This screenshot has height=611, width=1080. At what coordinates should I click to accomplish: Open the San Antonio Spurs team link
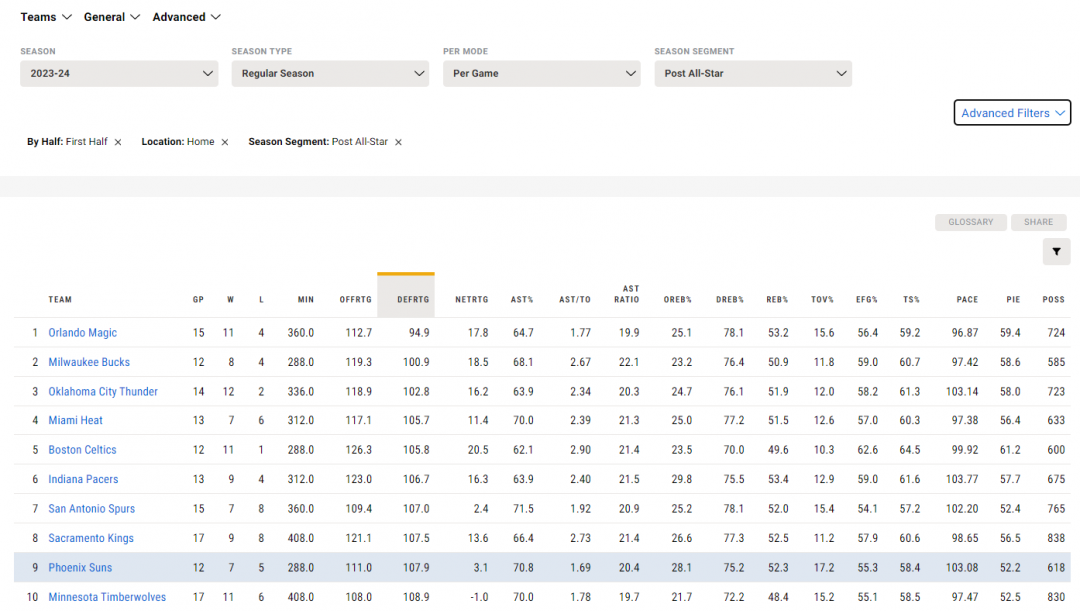[x=92, y=509]
